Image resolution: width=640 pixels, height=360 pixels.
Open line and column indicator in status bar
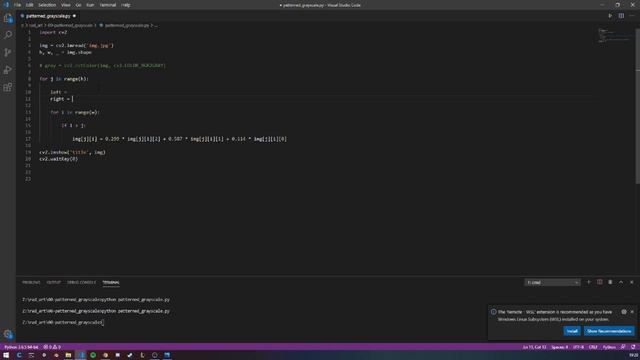pyautogui.click(x=534, y=347)
